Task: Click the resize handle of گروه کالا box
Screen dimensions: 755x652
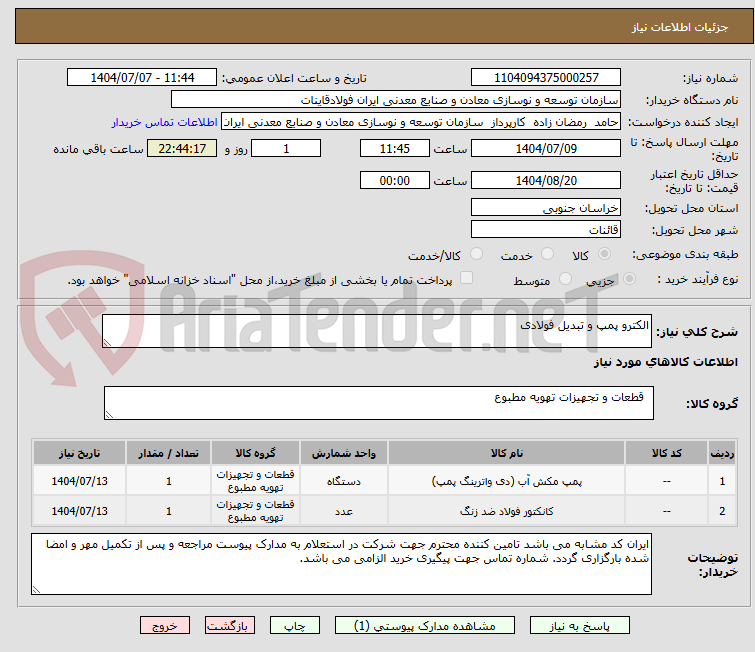Action: (x=109, y=415)
